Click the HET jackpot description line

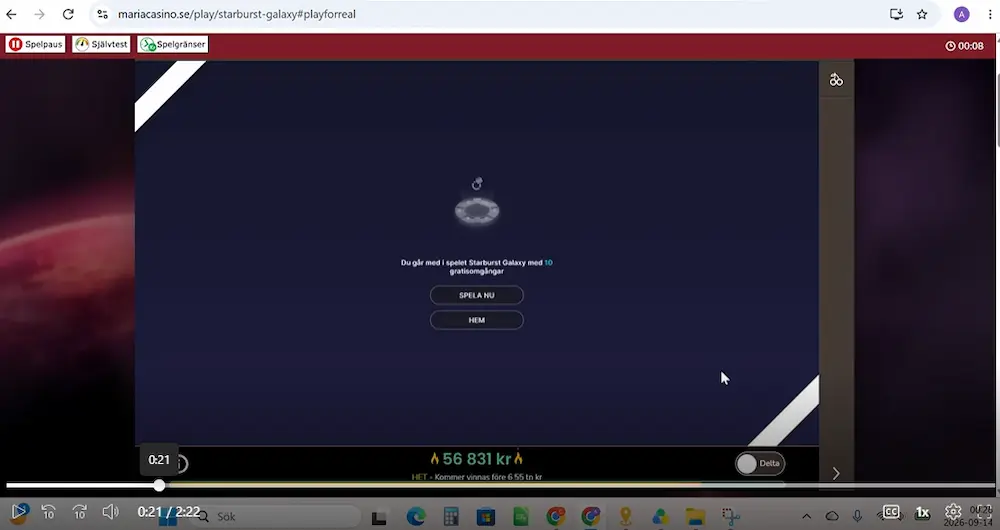pyautogui.click(x=476, y=476)
